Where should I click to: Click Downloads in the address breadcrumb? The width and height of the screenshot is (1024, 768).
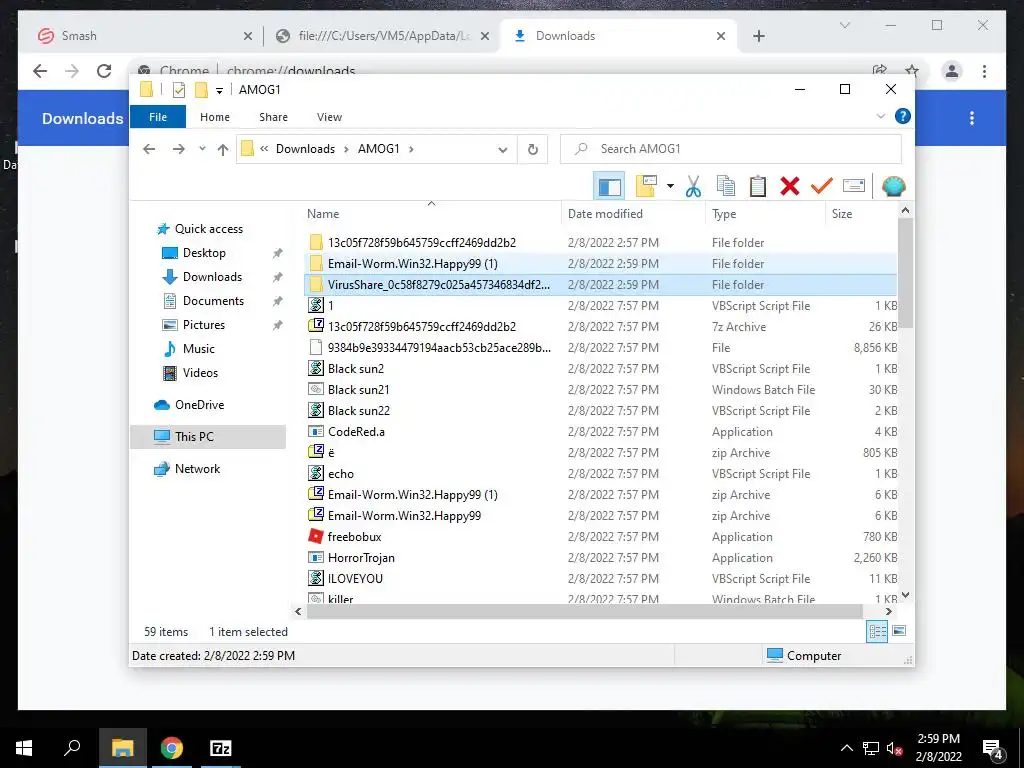[x=305, y=149]
